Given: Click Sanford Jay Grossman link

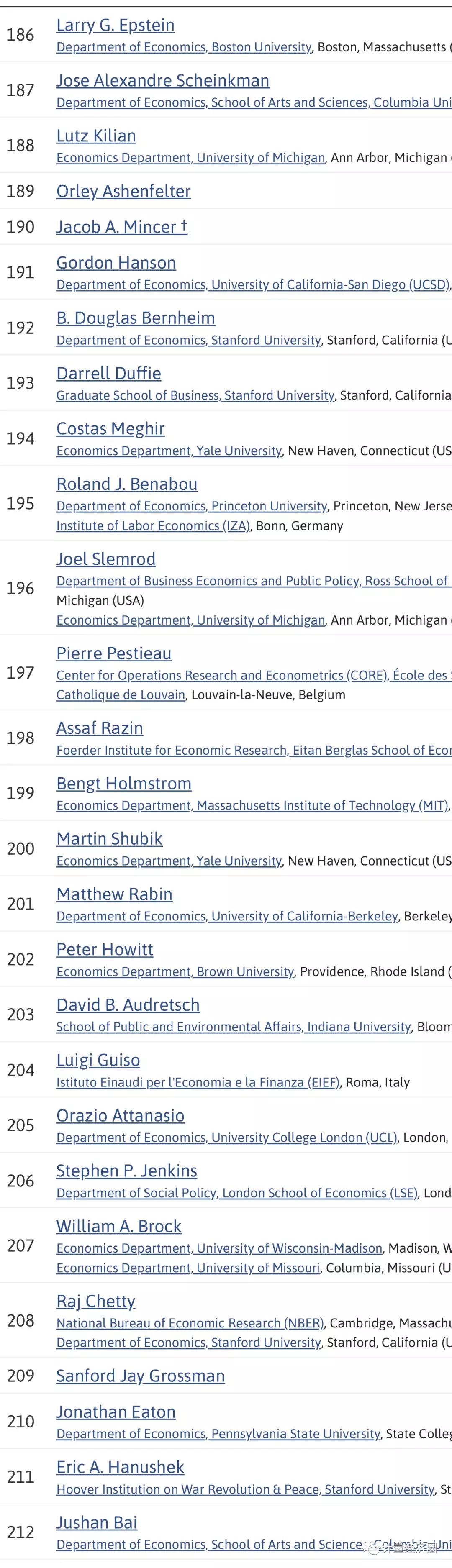Looking at the screenshot, I should tap(140, 1376).
